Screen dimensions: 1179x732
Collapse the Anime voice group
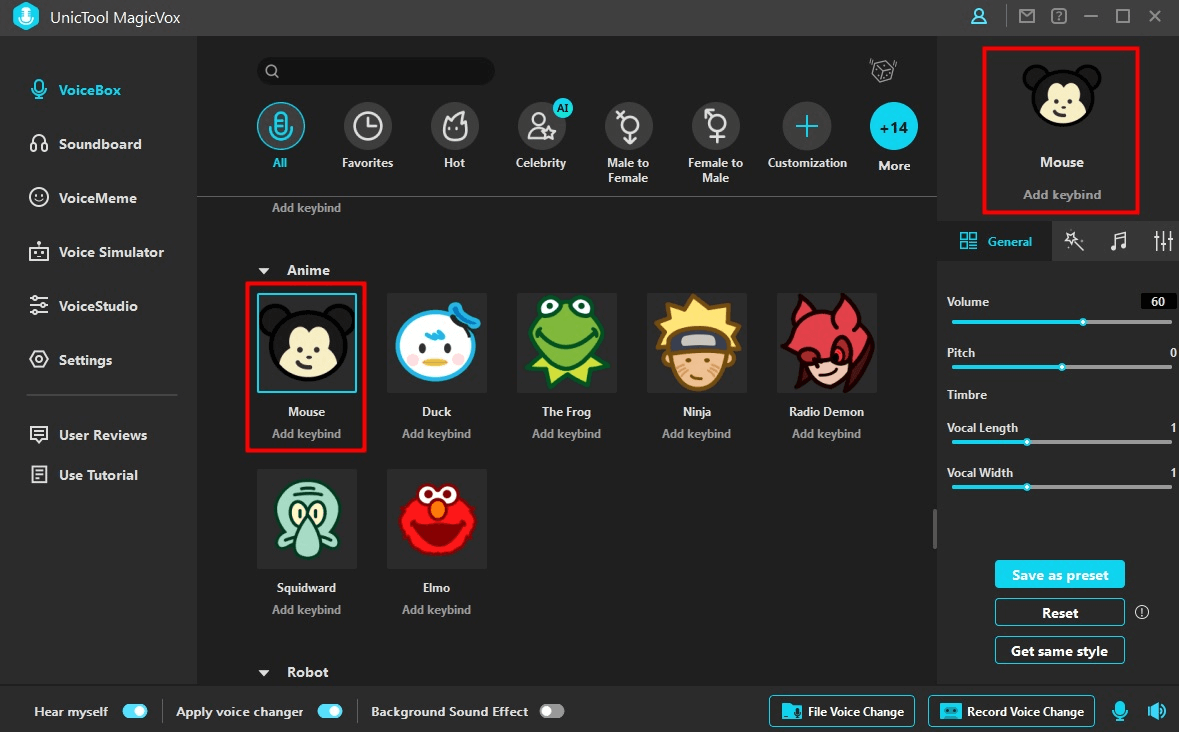[264, 271]
